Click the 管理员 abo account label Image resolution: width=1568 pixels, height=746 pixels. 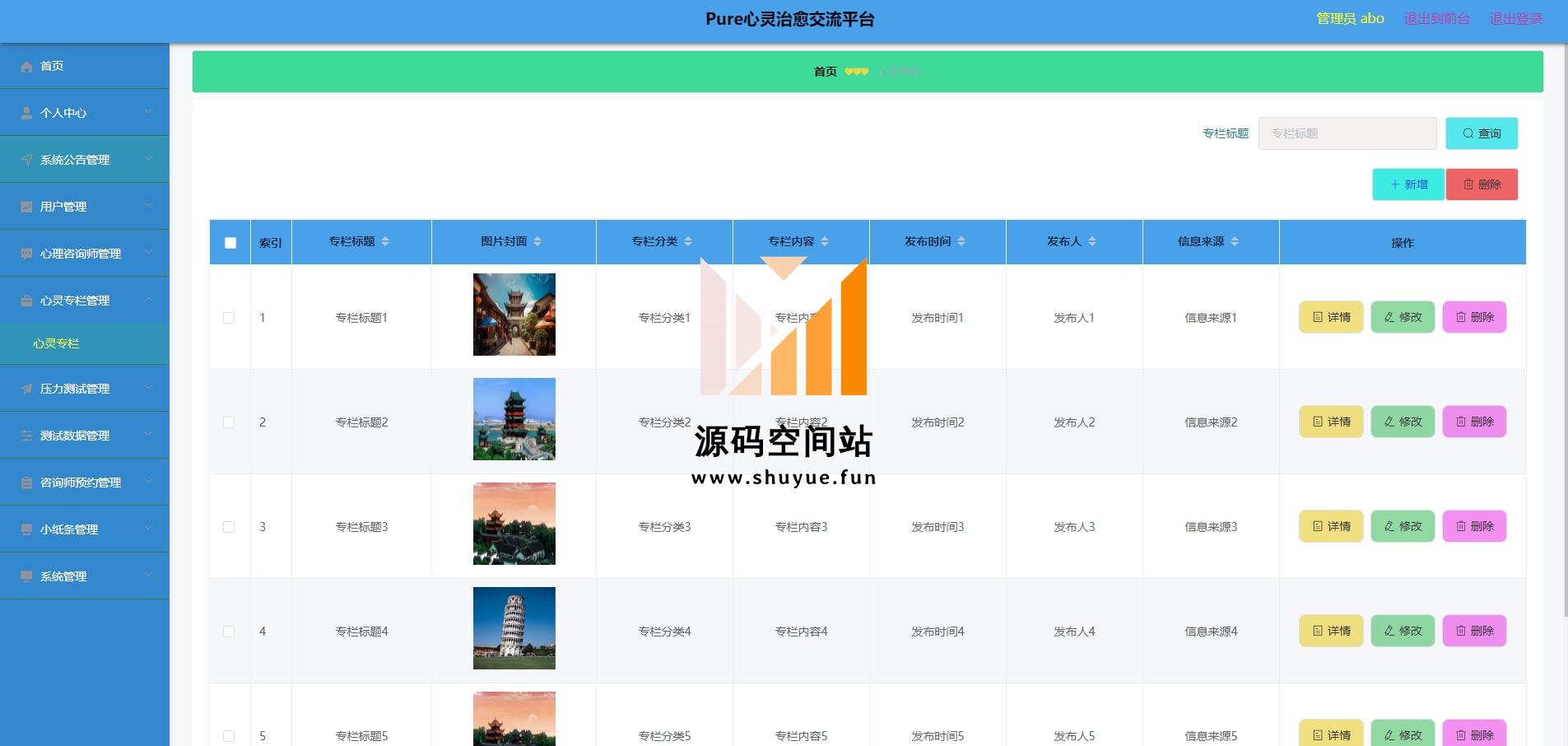point(1350,18)
